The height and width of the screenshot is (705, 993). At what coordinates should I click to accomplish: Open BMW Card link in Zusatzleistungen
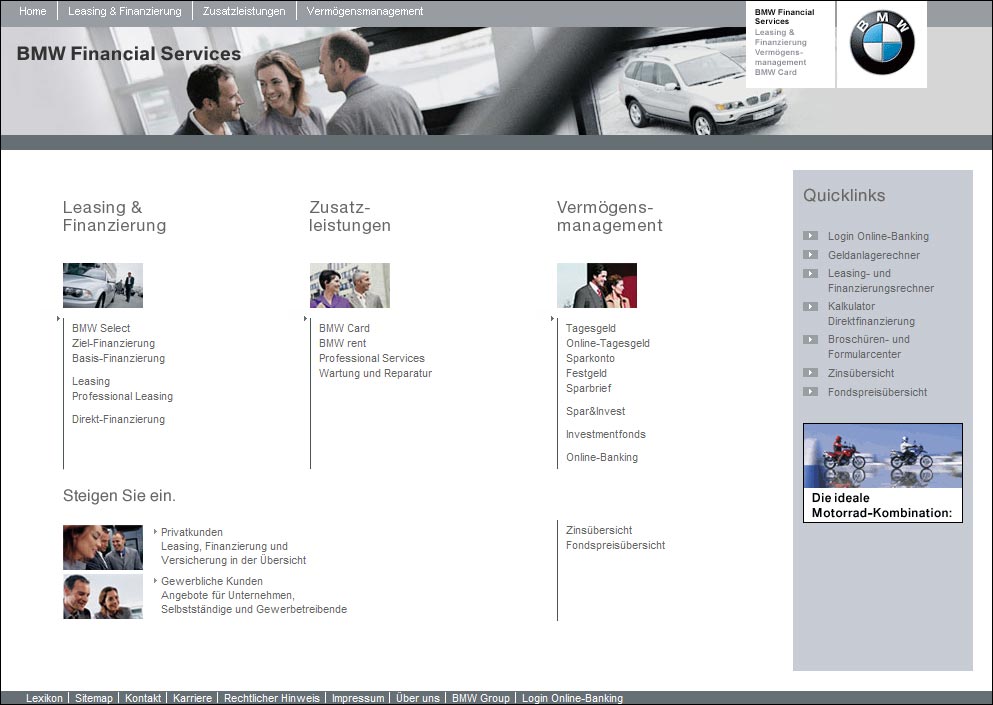(344, 328)
